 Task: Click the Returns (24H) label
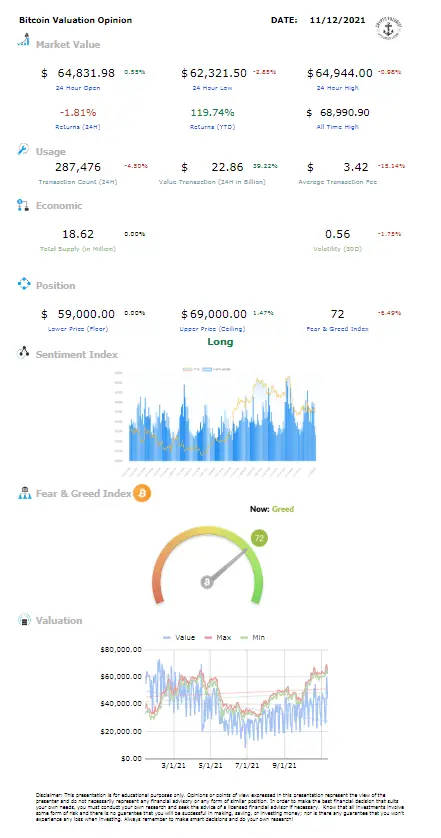78,127
